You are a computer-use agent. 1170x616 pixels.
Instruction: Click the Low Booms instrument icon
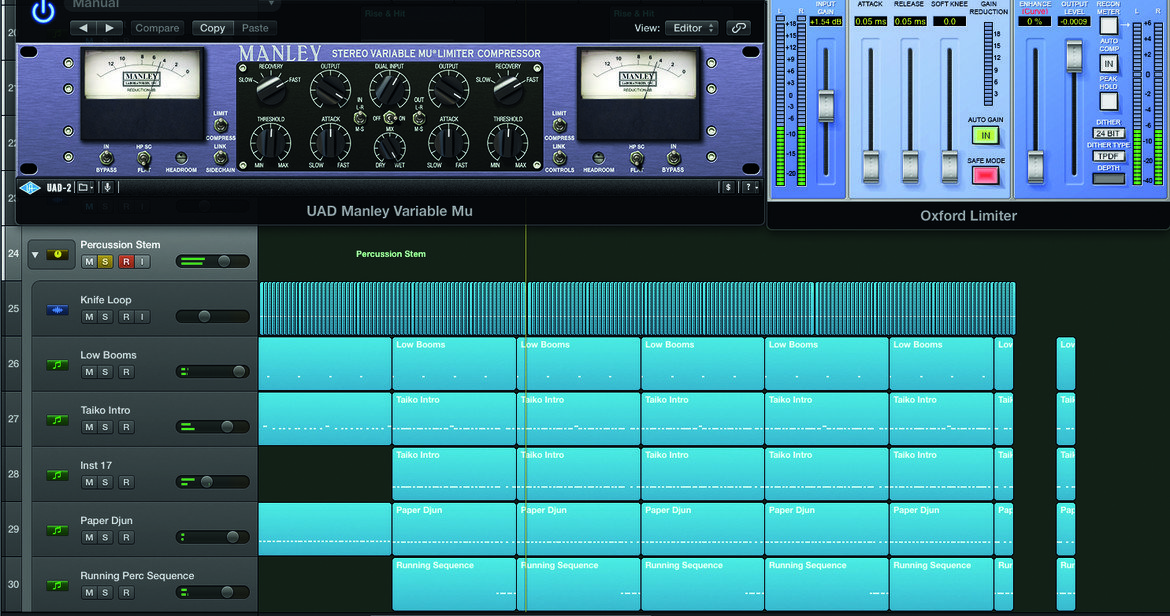[57, 365]
